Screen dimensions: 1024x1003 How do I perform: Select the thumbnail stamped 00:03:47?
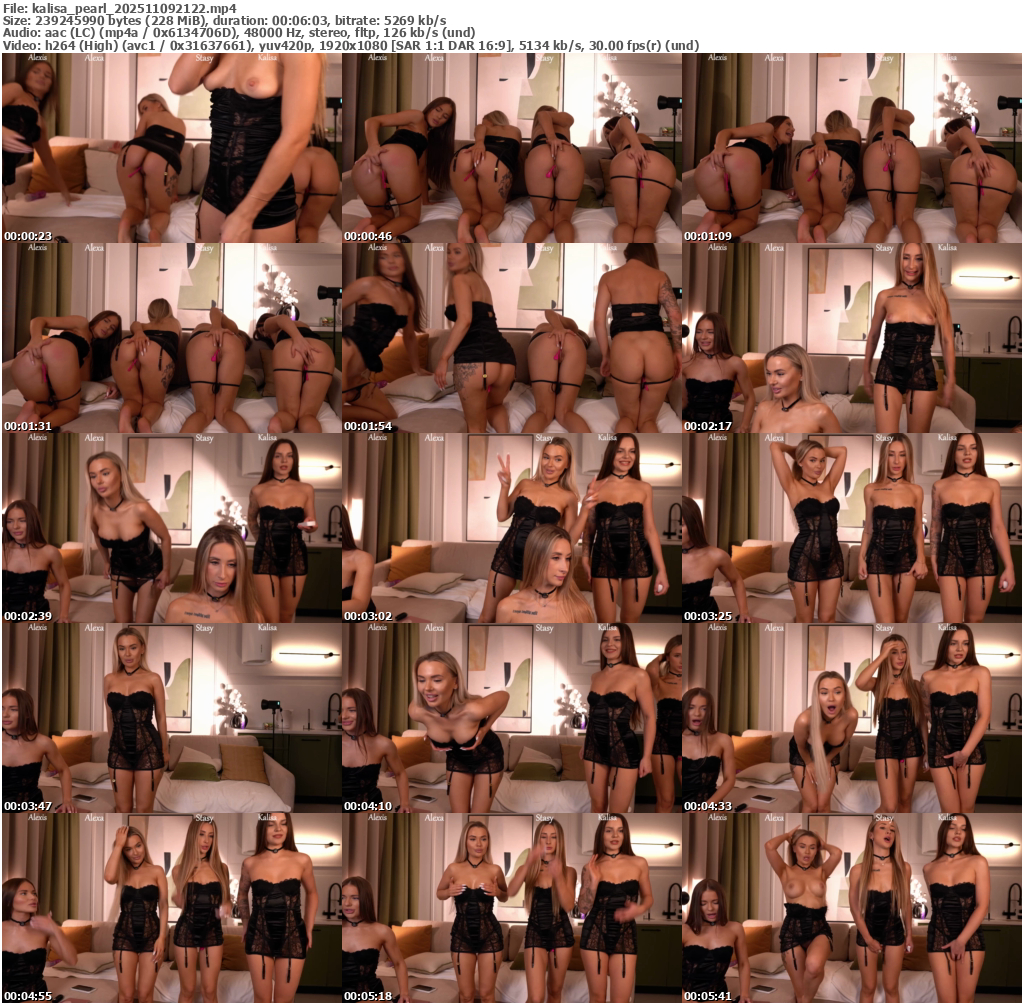[x=171, y=718]
